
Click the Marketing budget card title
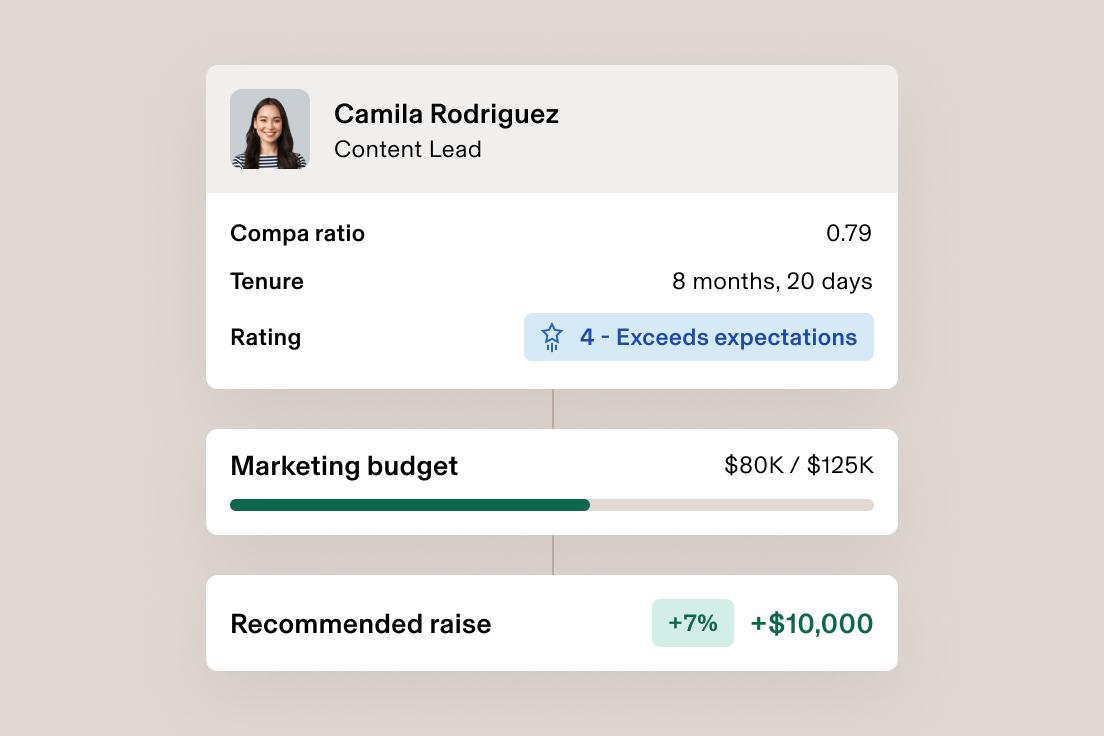[x=344, y=466]
